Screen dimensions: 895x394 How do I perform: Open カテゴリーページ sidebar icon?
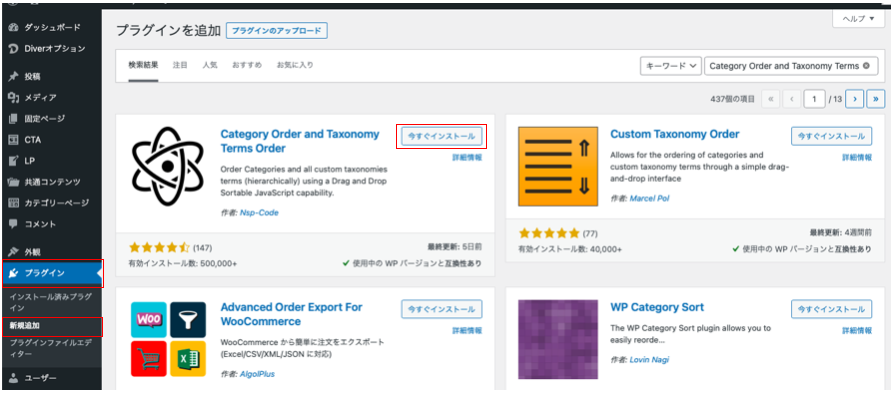coord(14,203)
